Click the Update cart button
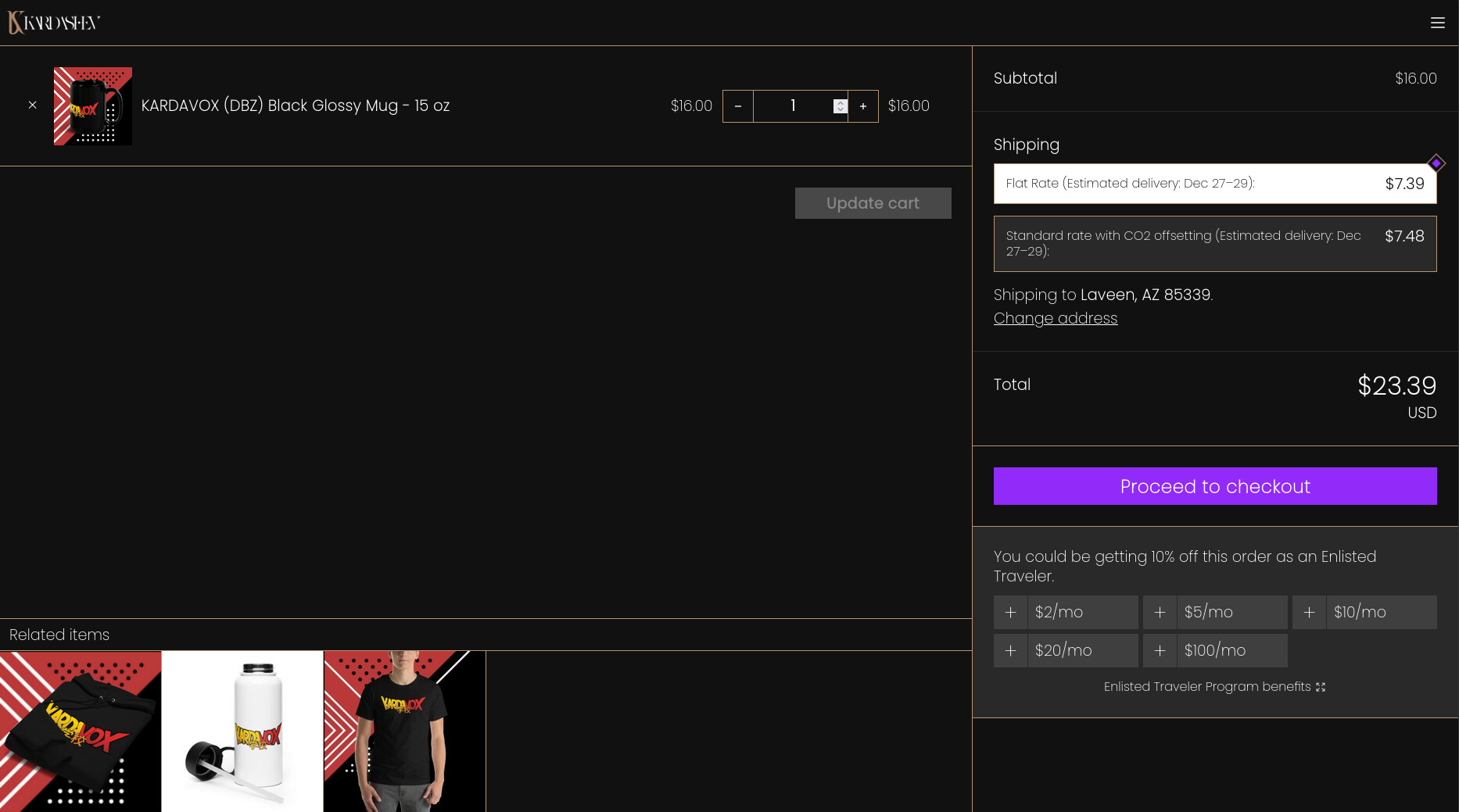 pos(873,203)
